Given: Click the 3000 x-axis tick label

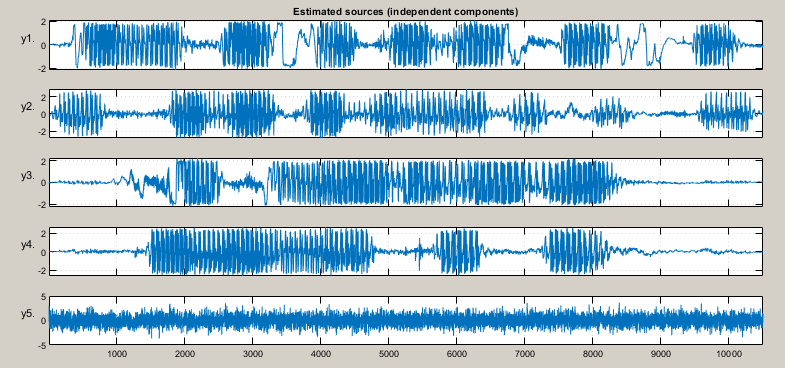Looking at the screenshot, I should pyautogui.click(x=253, y=354).
